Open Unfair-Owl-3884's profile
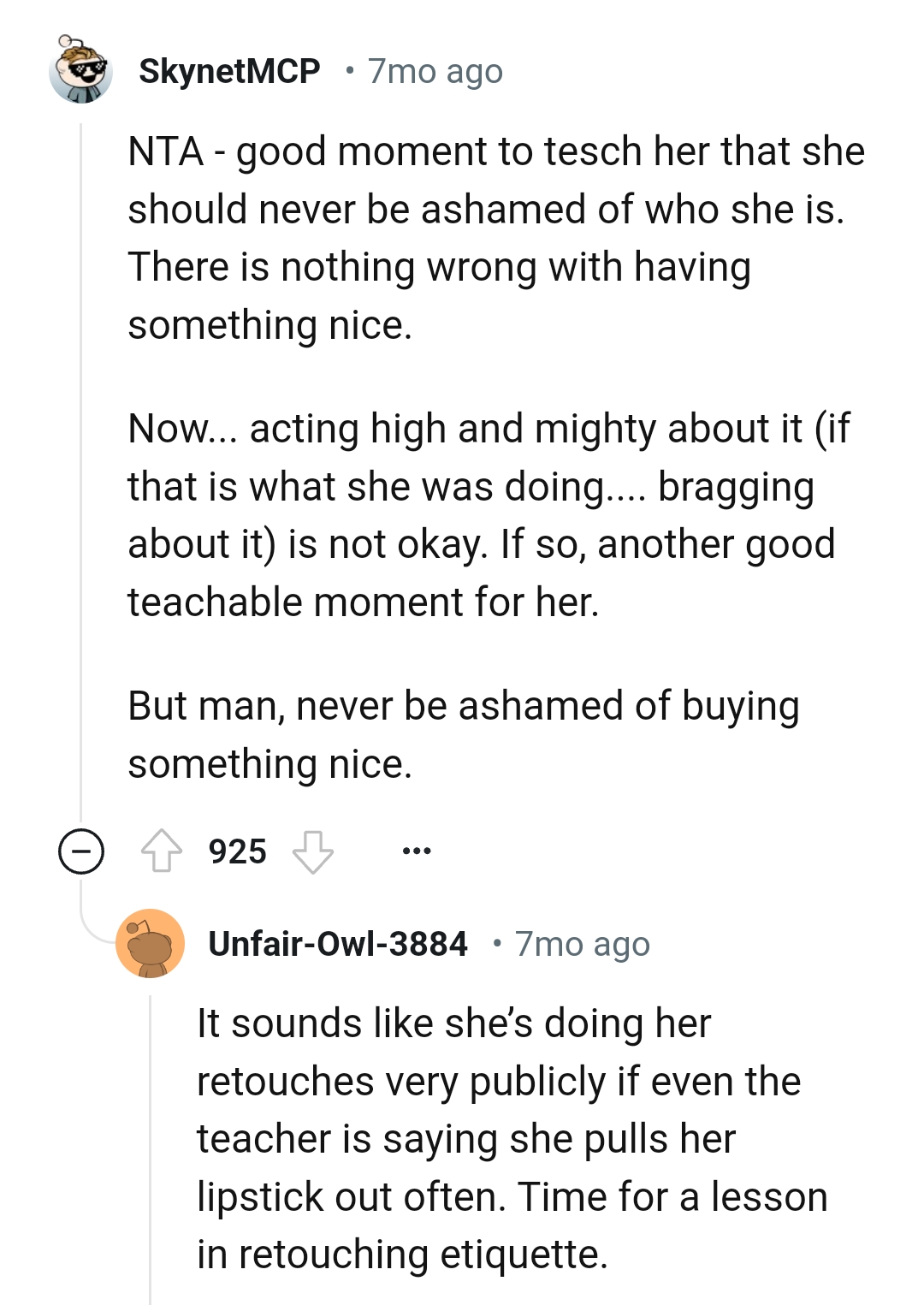Viewport: 924px width, 1305px height. click(339, 945)
